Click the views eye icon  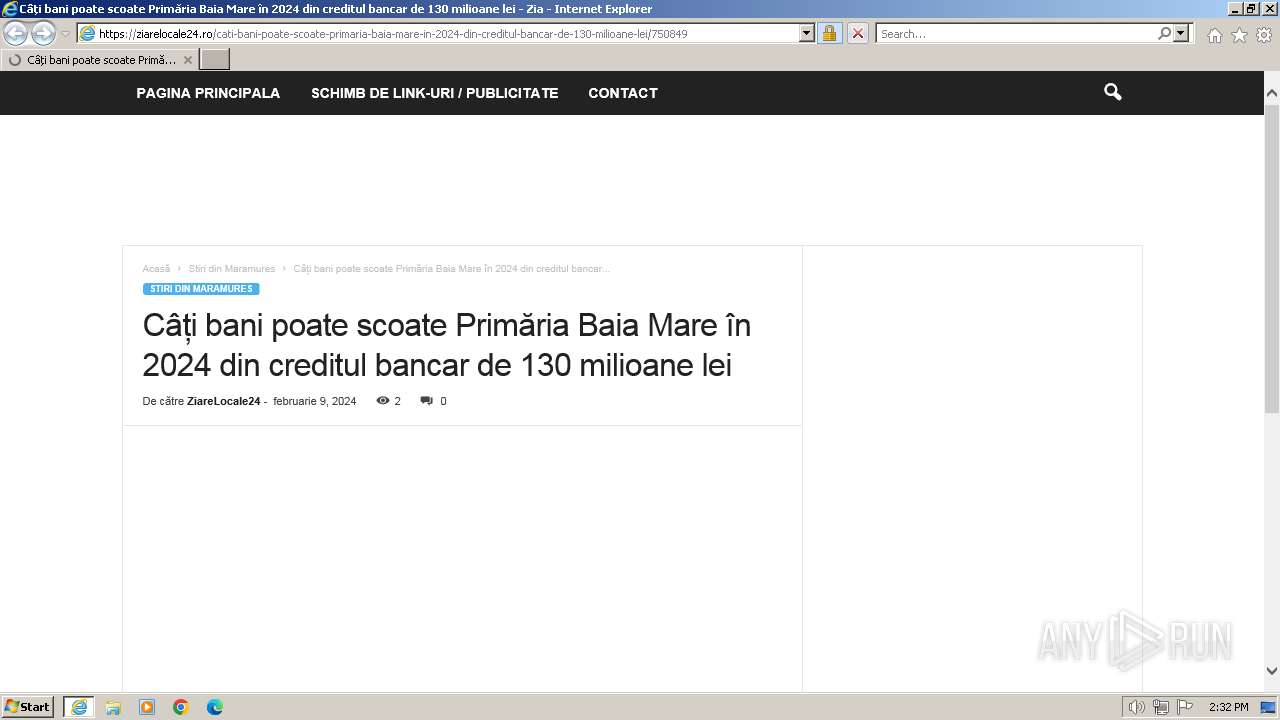tap(382, 400)
